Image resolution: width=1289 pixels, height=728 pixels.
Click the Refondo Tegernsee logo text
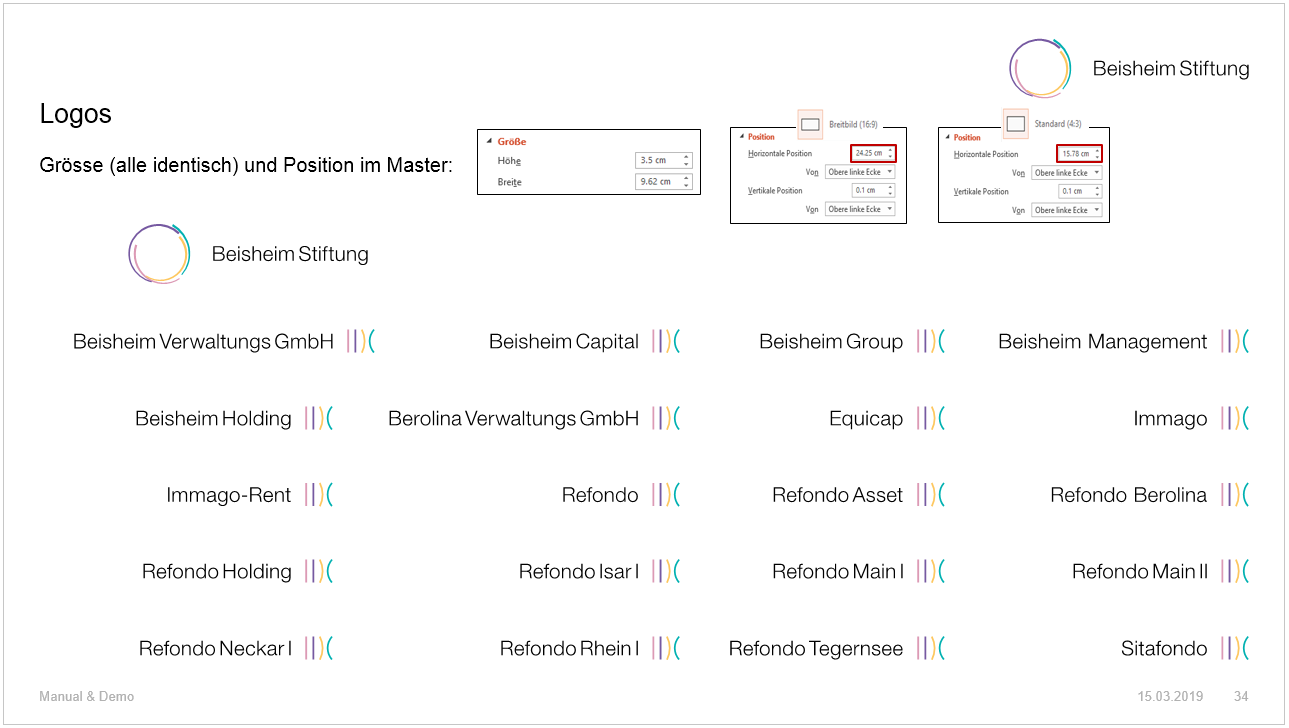816,649
